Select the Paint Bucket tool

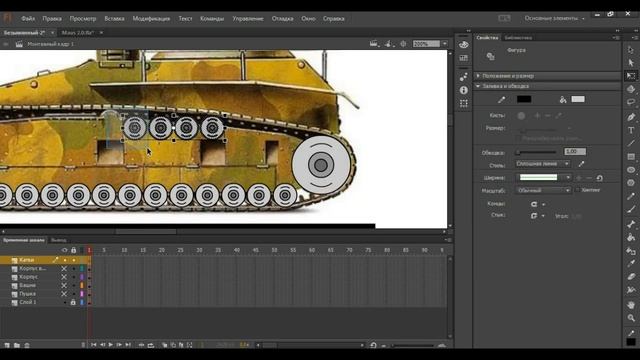(631, 238)
